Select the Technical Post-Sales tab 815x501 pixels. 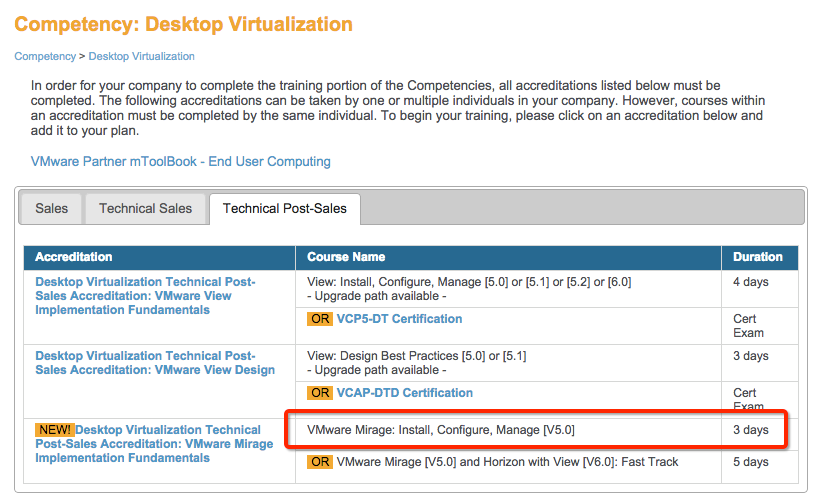pos(285,208)
